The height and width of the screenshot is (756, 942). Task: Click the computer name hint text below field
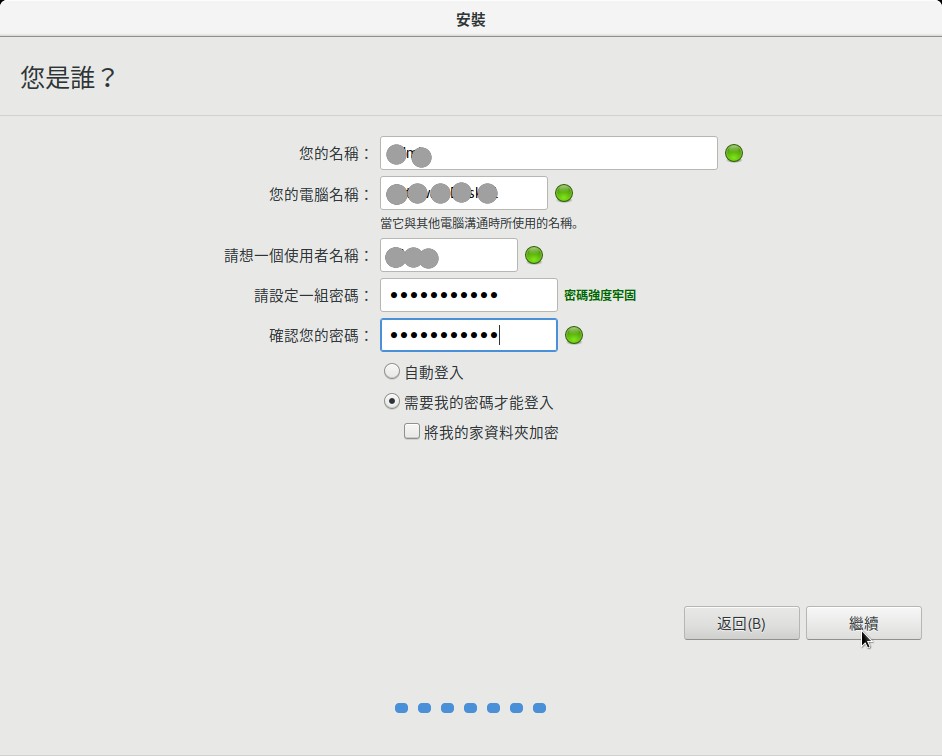pyautogui.click(x=479, y=223)
